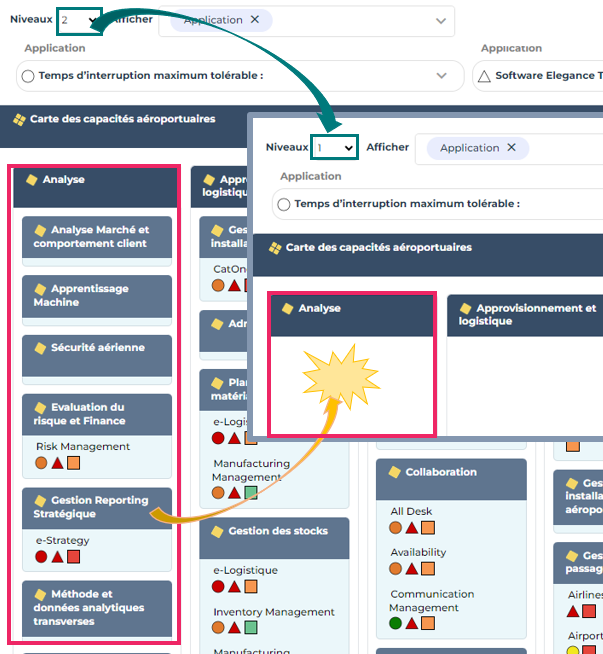The image size is (603, 654).
Task: Click the red circle icon under e-Strategy
Action: coord(41,556)
